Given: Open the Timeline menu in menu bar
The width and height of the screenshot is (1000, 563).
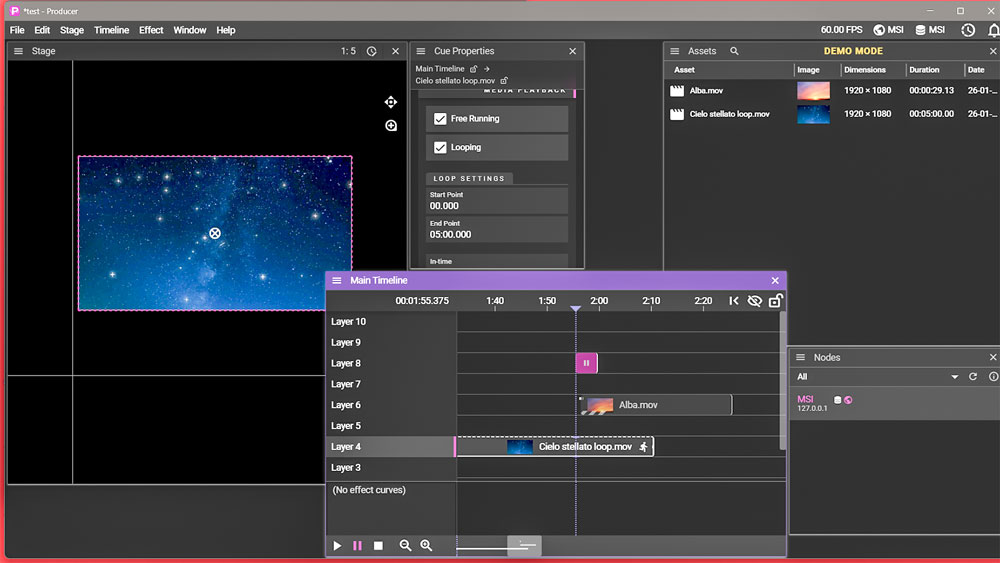Looking at the screenshot, I should point(112,30).
